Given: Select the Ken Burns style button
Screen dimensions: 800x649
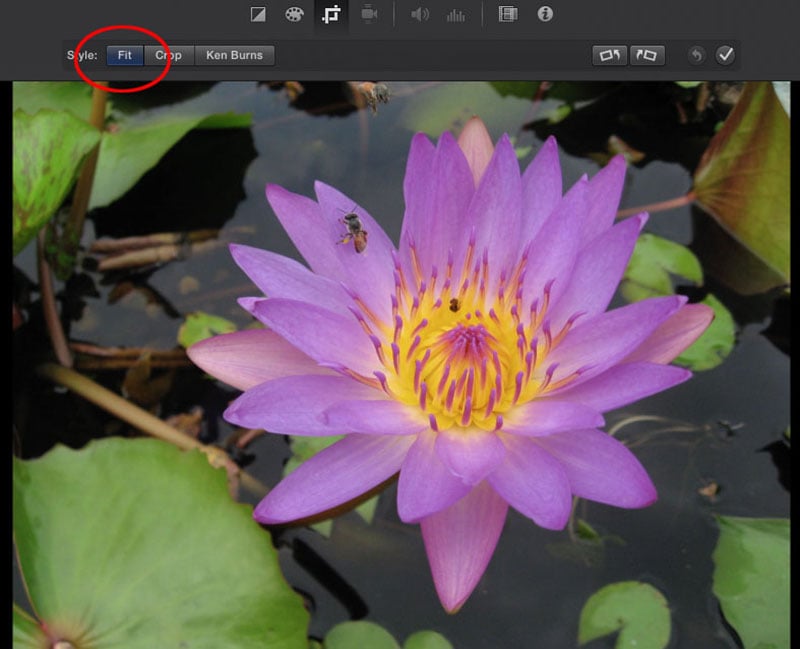Looking at the screenshot, I should (x=235, y=55).
